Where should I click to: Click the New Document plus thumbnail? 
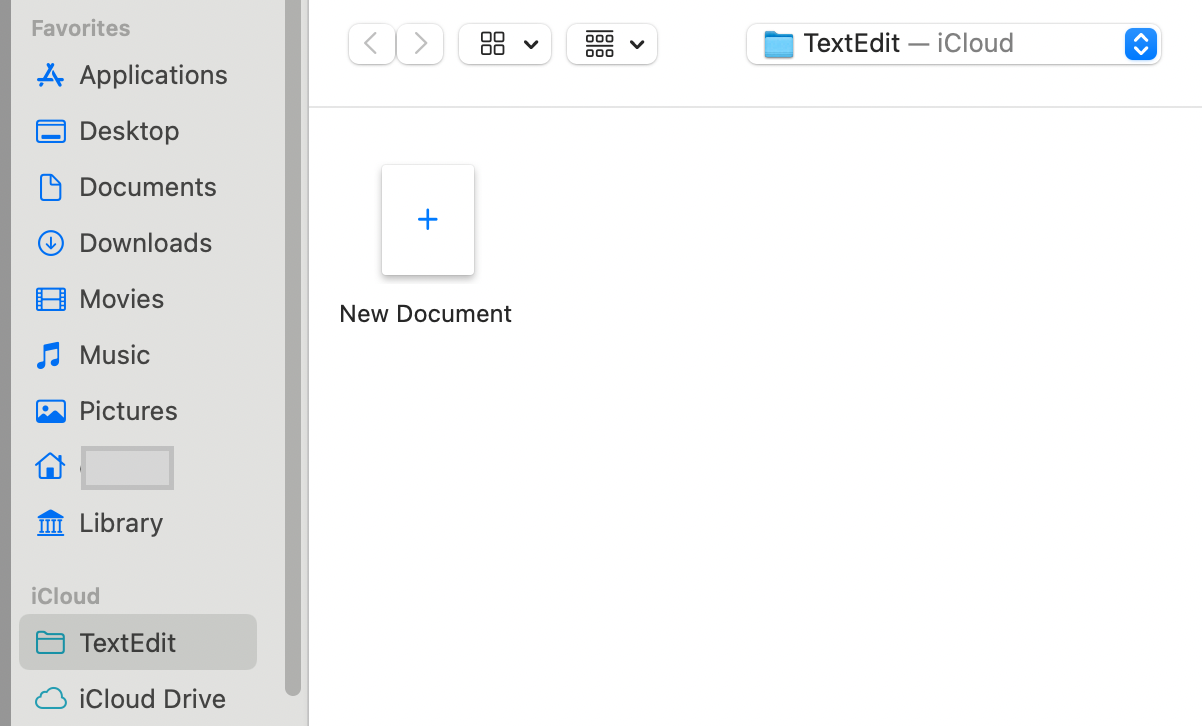click(428, 220)
